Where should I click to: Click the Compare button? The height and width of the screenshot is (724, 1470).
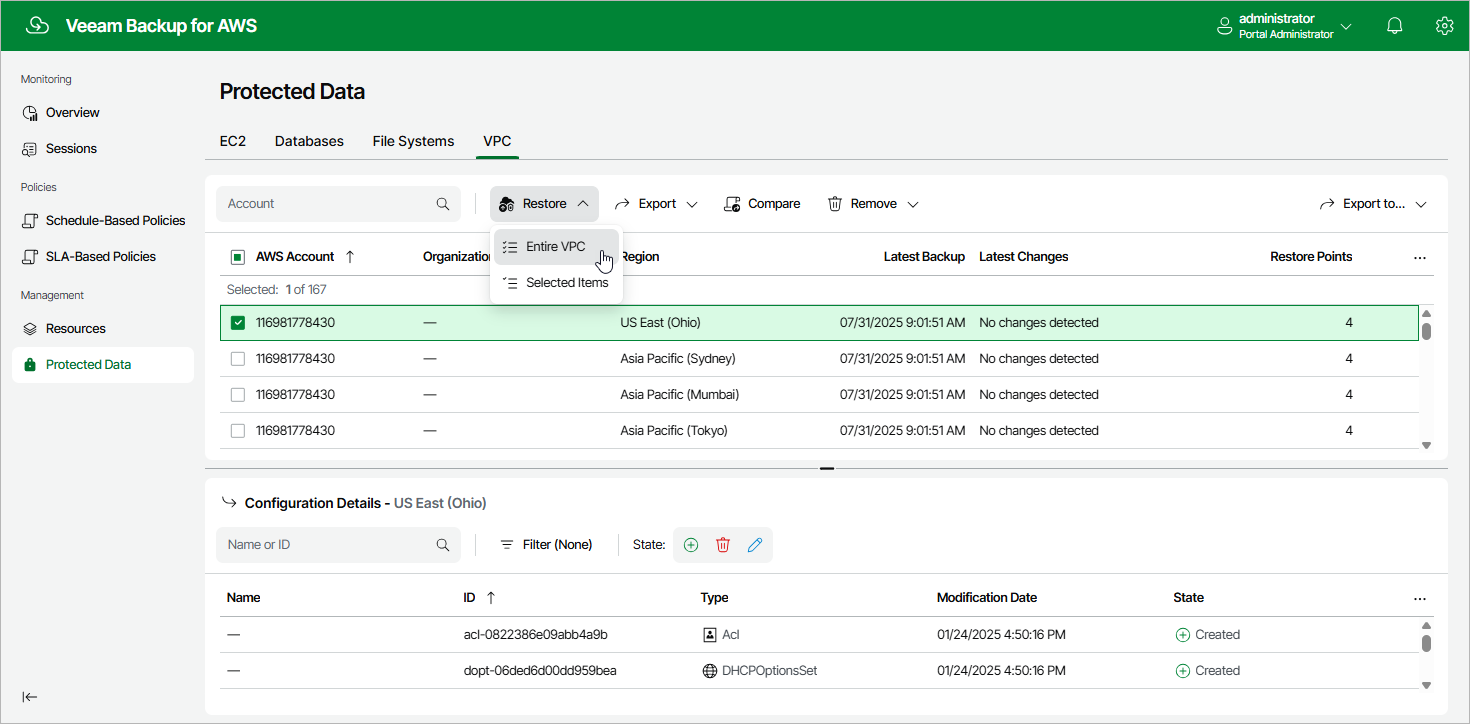(762, 204)
